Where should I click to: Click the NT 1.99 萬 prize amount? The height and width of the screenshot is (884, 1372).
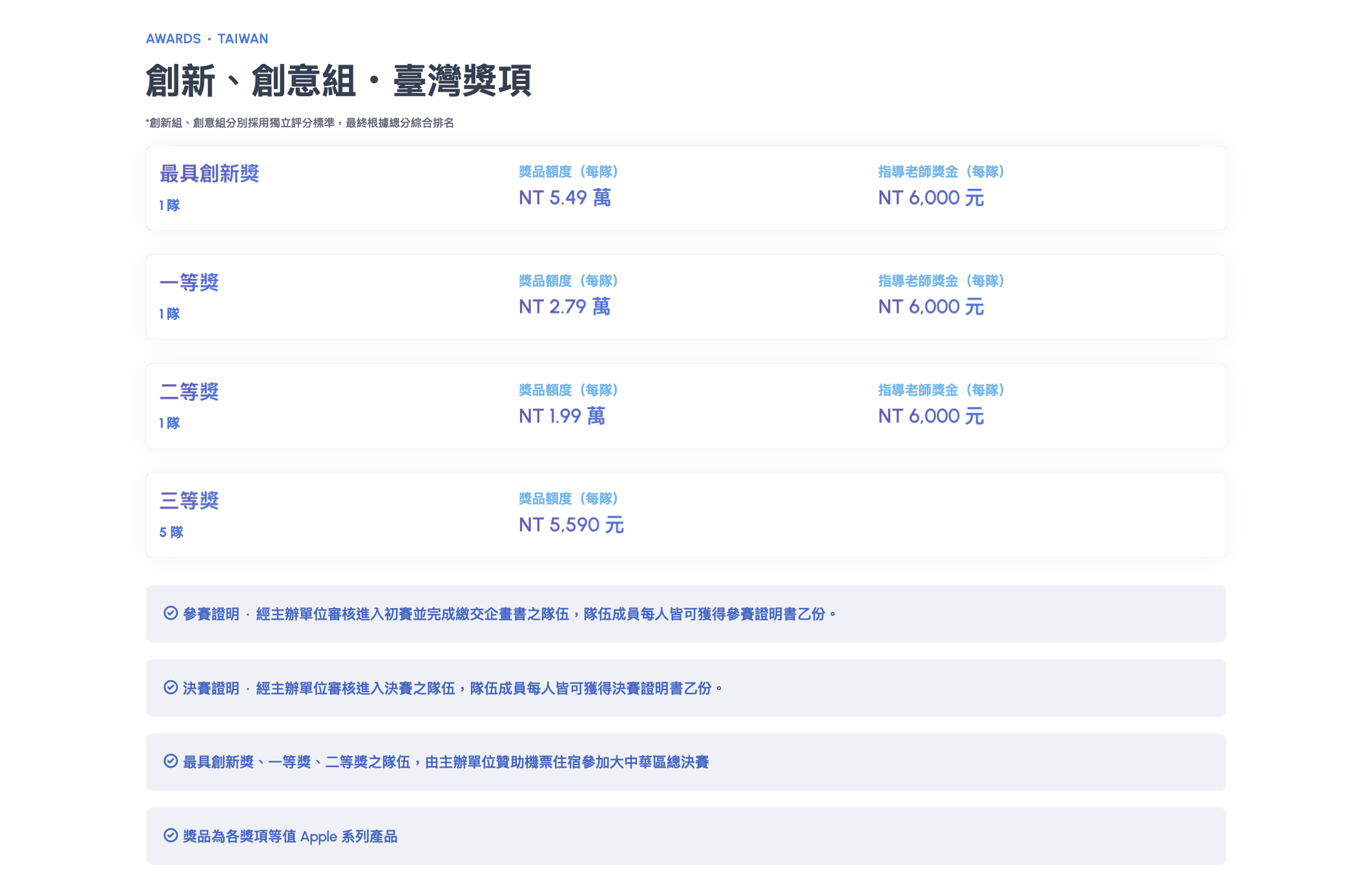[561, 416]
